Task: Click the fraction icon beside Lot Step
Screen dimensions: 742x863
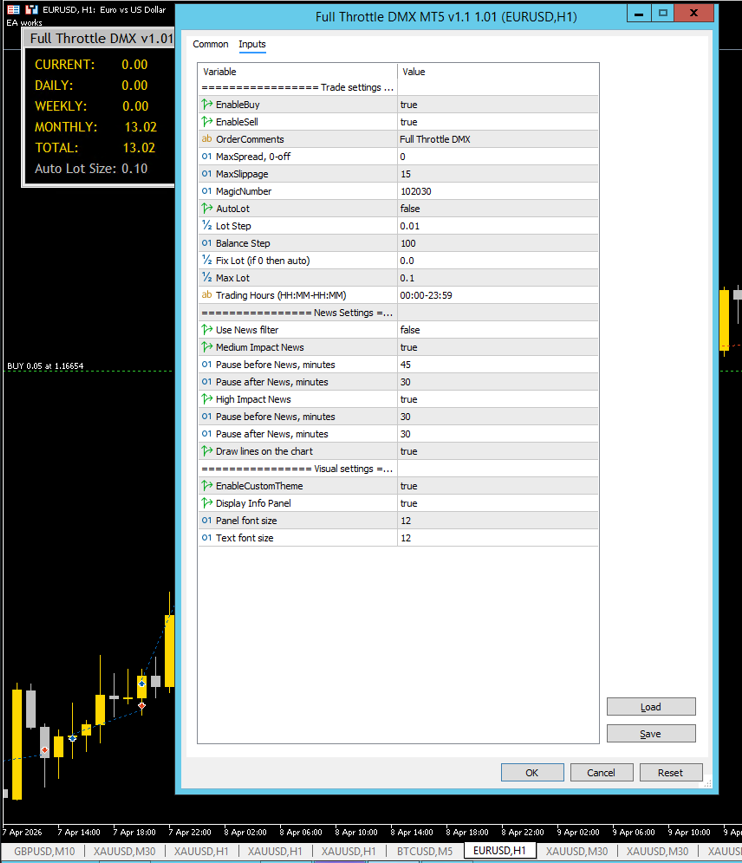Action: coord(207,226)
